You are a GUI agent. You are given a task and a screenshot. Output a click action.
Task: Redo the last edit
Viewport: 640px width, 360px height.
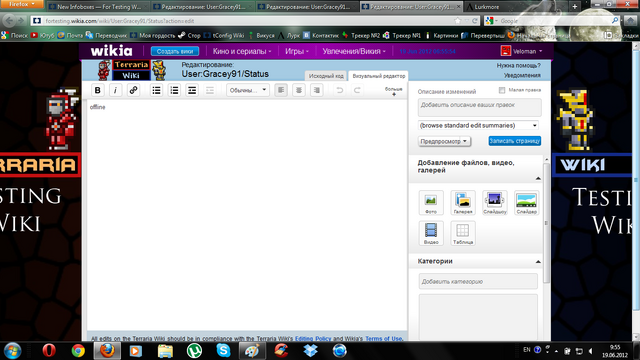pyautogui.click(x=357, y=90)
